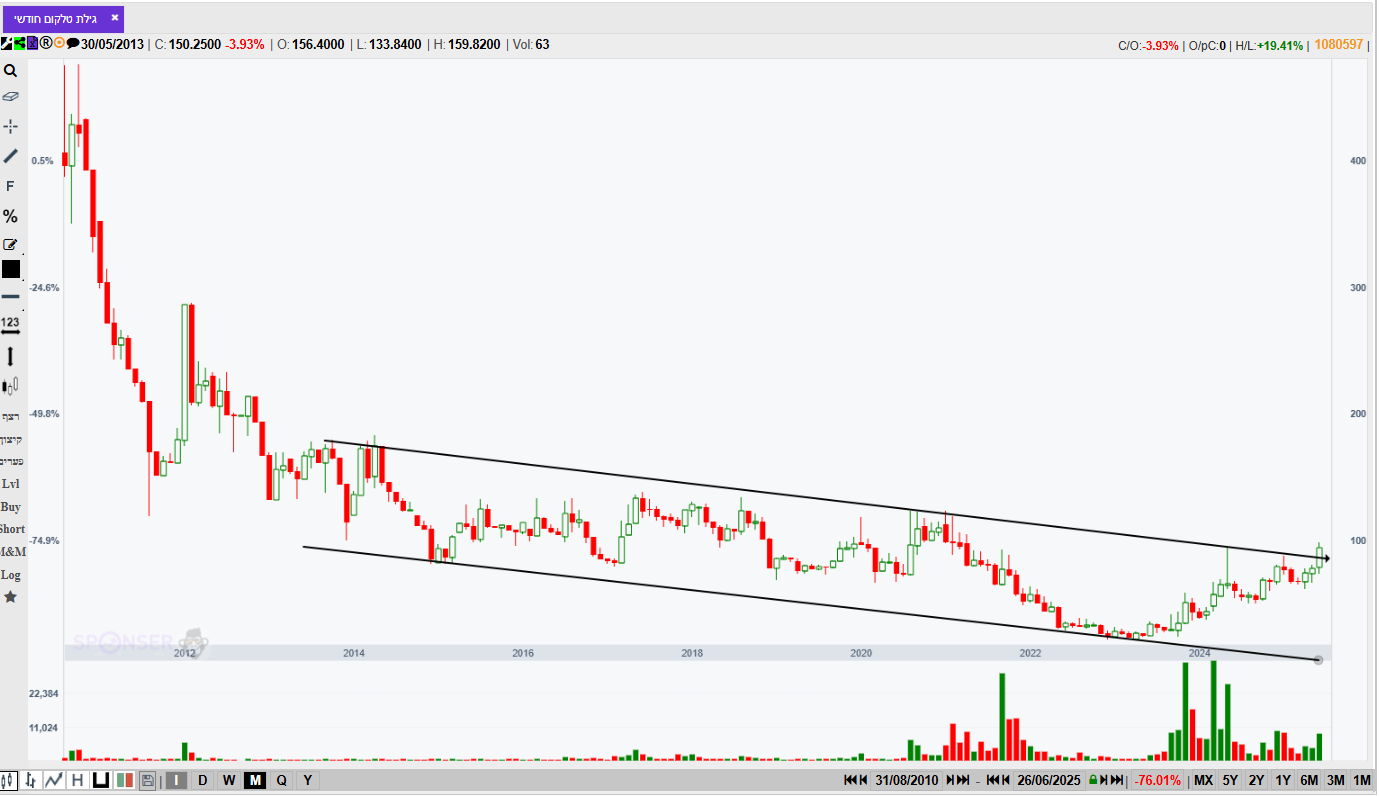Switch to the גילת טלקום חודשי tab
The height and width of the screenshot is (796, 1379).
[55, 18]
